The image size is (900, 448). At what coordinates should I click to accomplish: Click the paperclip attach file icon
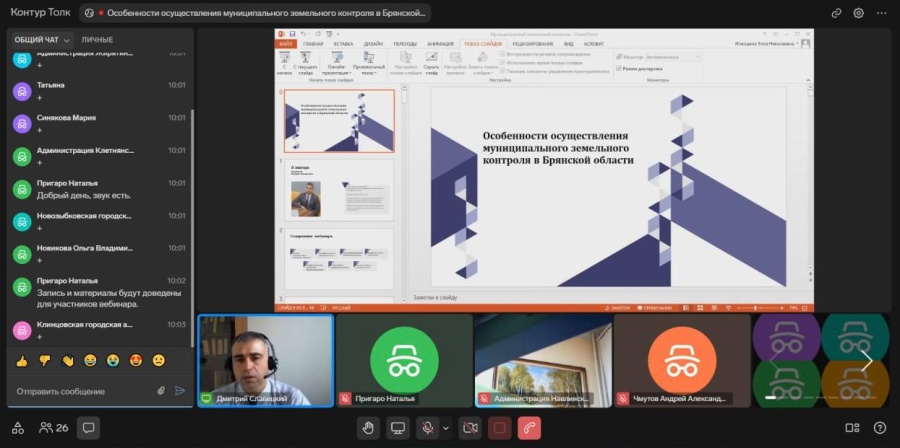pos(161,391)
